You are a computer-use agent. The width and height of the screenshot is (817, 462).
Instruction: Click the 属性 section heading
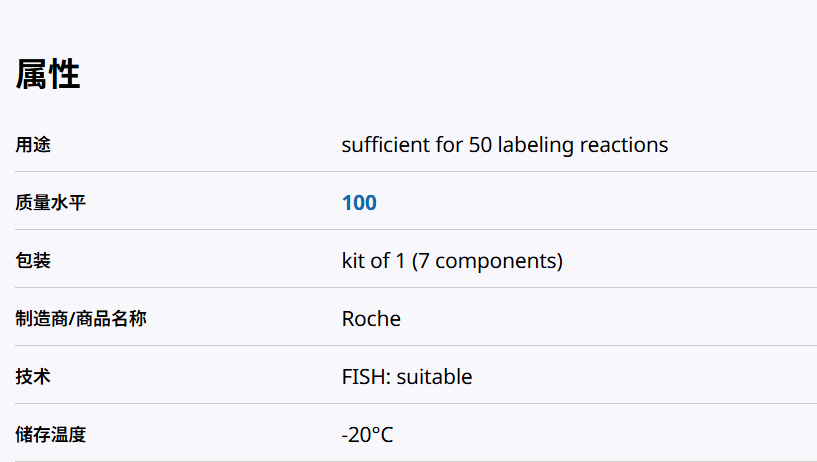coord(48,75)
